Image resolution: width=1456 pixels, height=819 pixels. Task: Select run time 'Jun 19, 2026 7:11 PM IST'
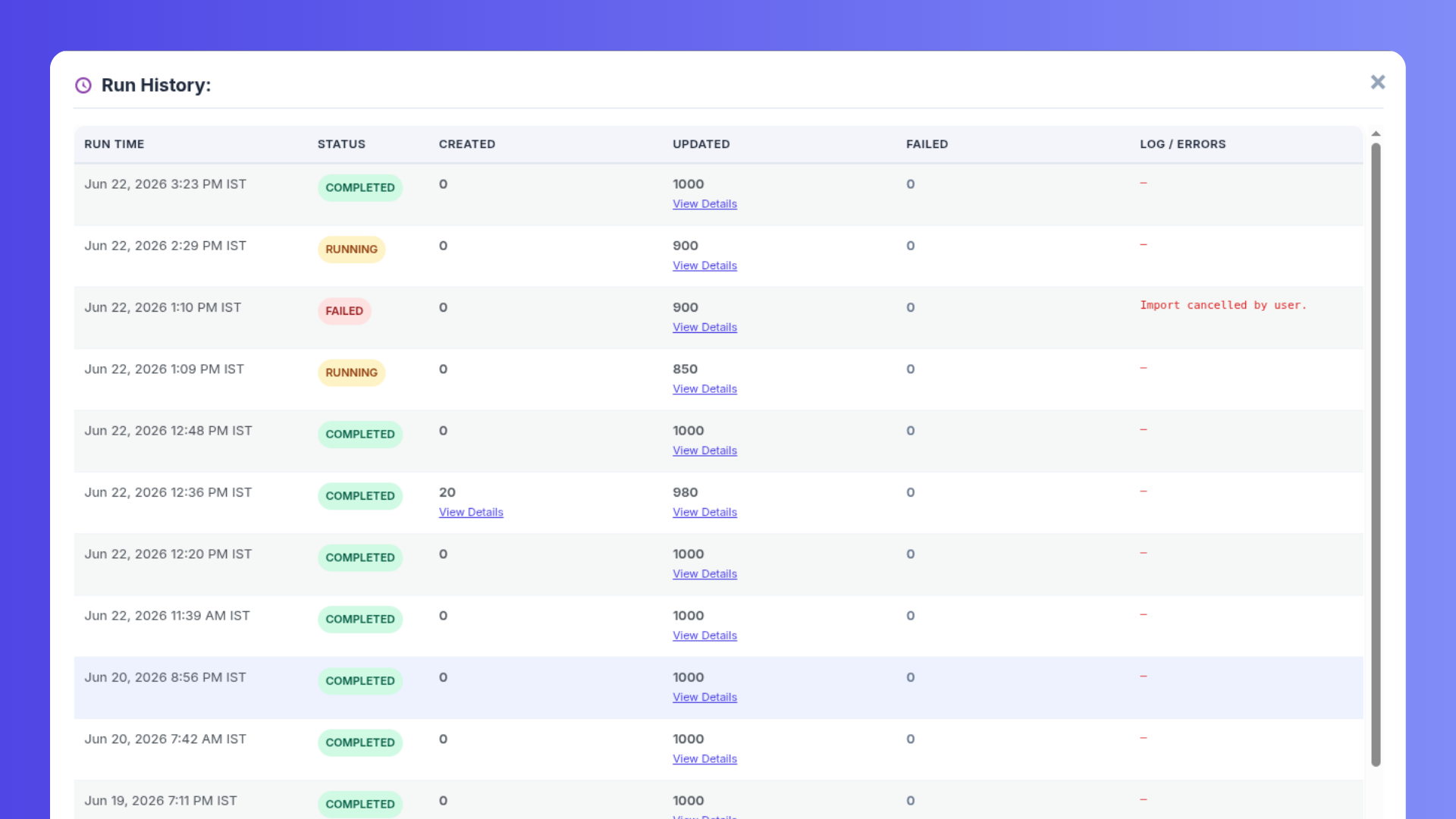[161, 801]
